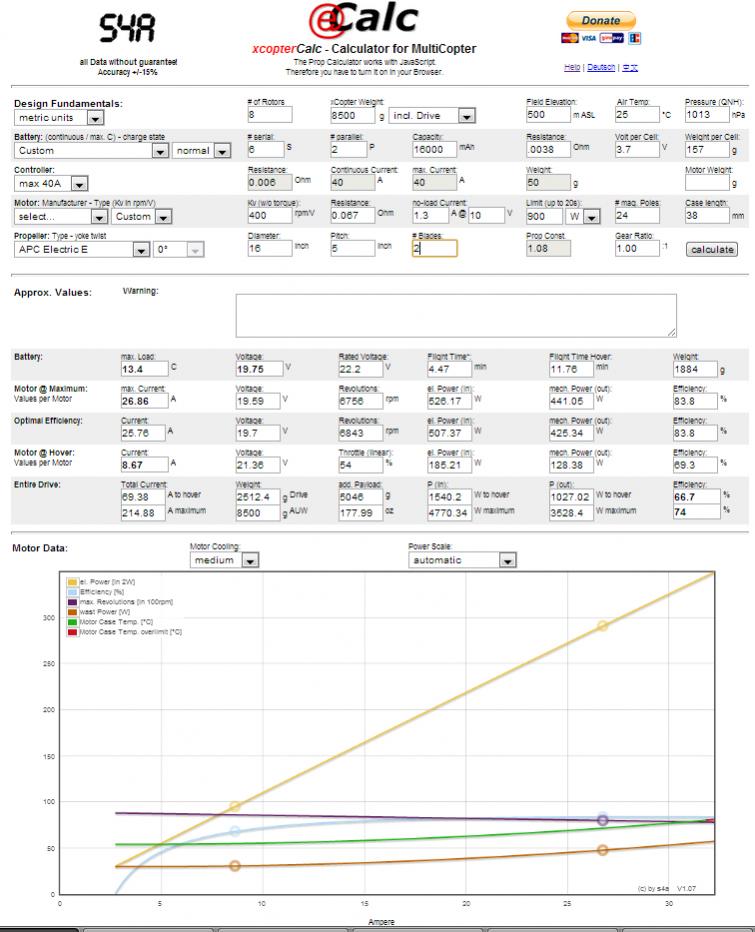The height and width of the screenshot is (932, 755).
Task: Open the Power Scale automatic dropdown
Action: [462, 560]
